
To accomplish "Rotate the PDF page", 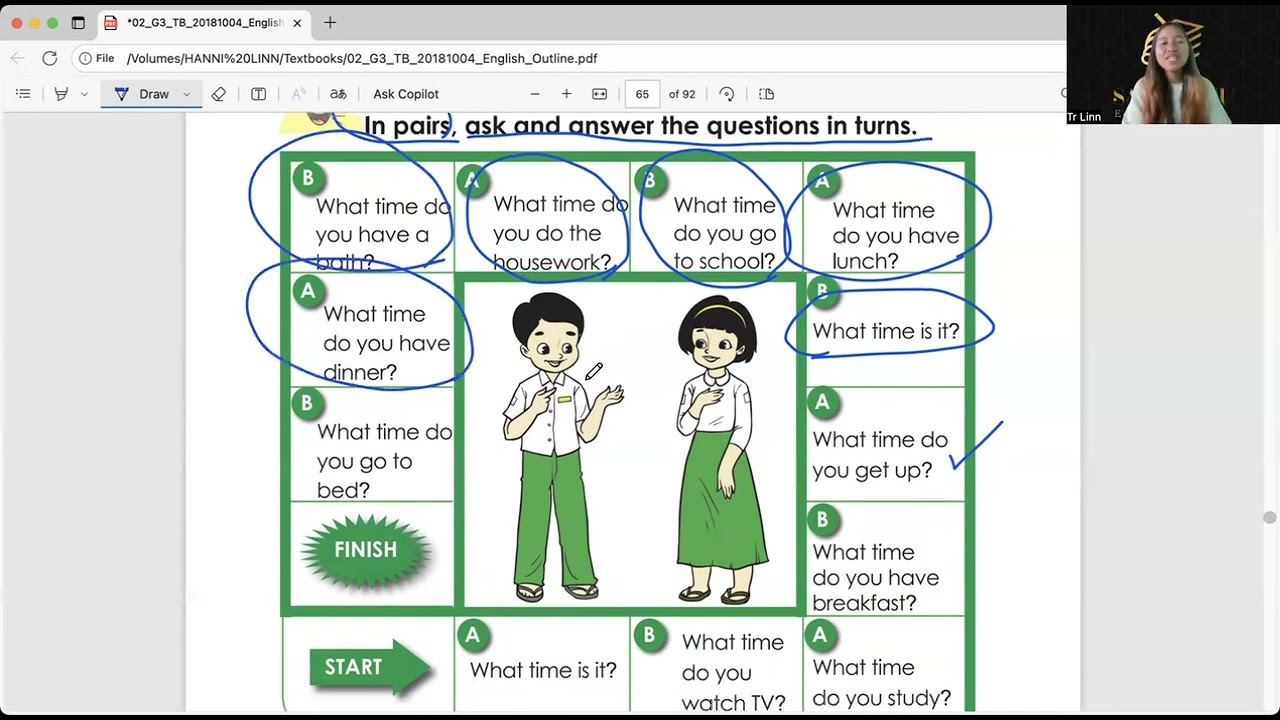I will click(727, 94).
